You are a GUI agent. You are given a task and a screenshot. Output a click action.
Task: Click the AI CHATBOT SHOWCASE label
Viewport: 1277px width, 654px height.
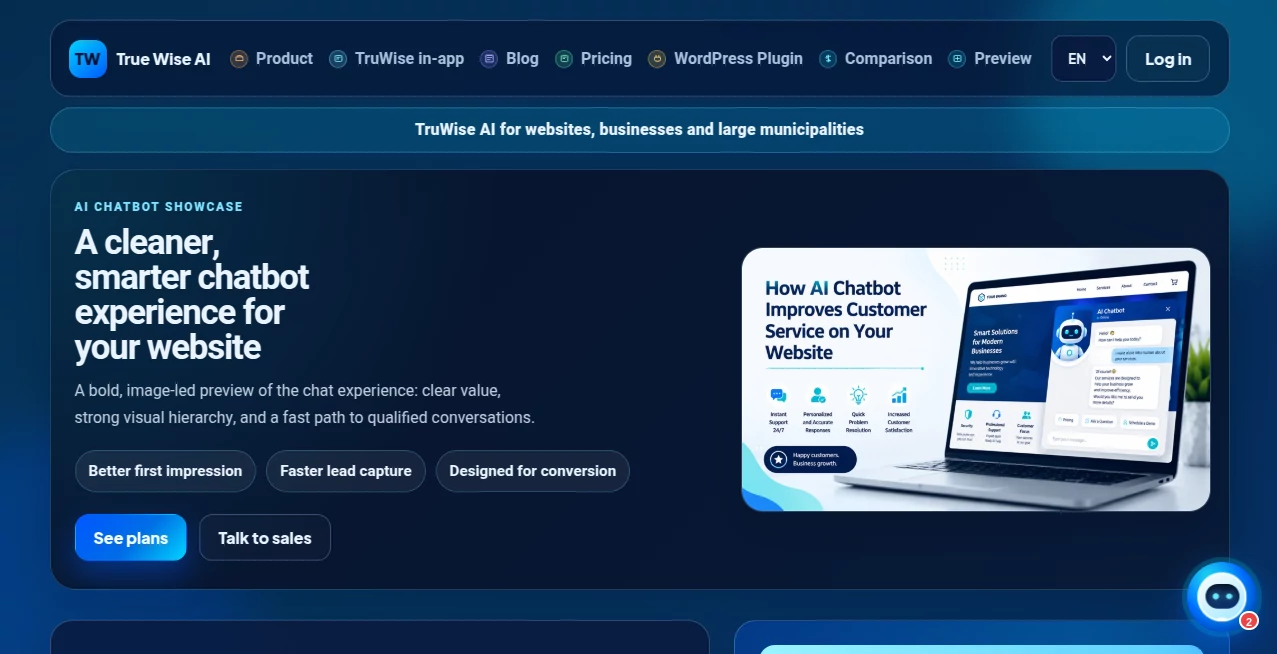pos(159,207)
